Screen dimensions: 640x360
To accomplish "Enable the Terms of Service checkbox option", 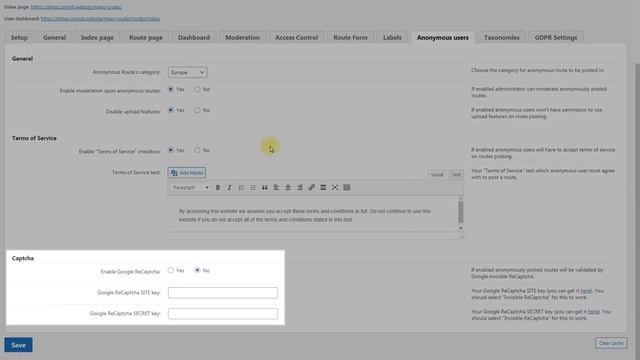I will pos(171,150).
